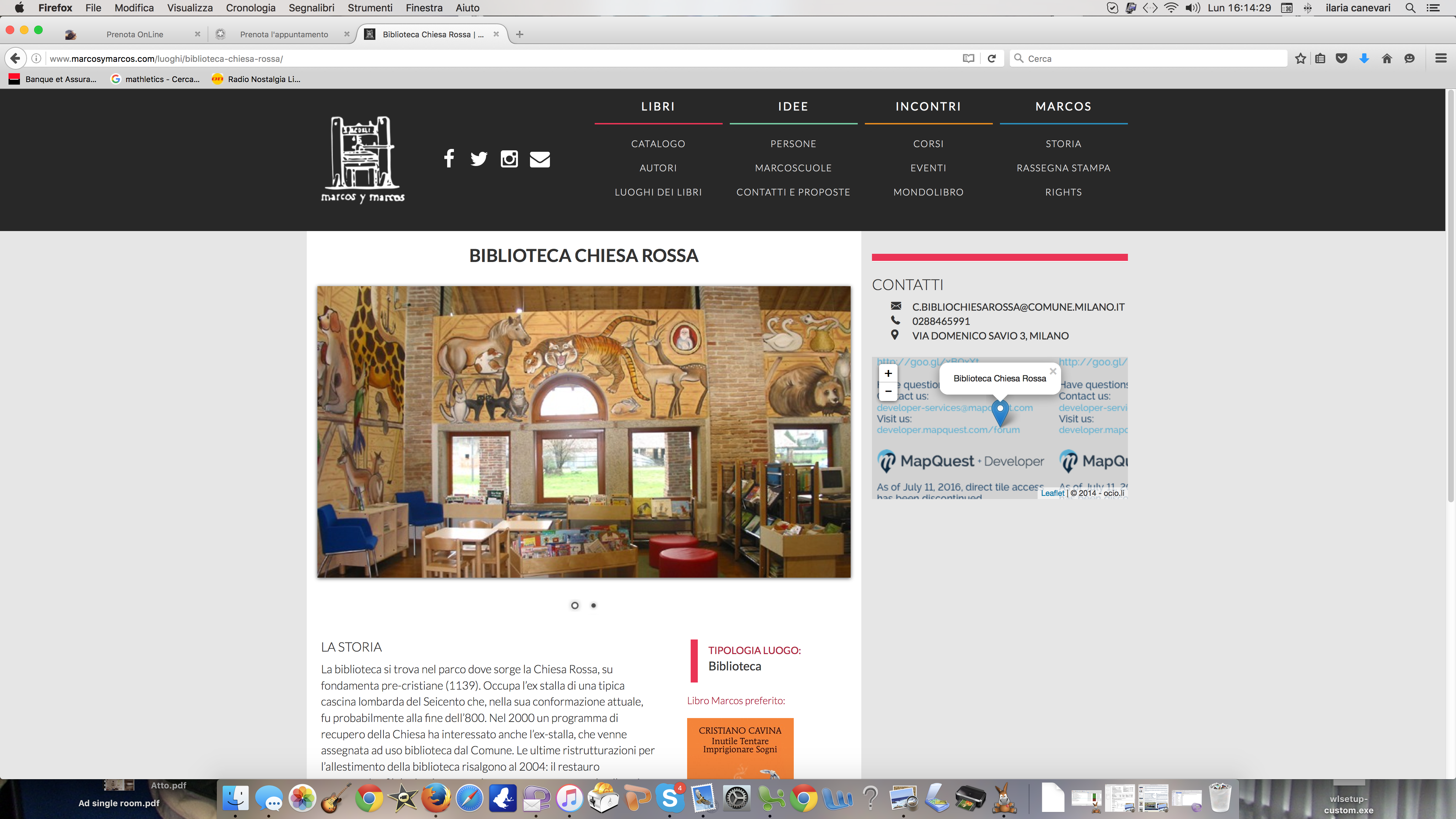Go to RASSEGNA STAMPA page
The image size is (1456, 819).
coord(1063,168)
